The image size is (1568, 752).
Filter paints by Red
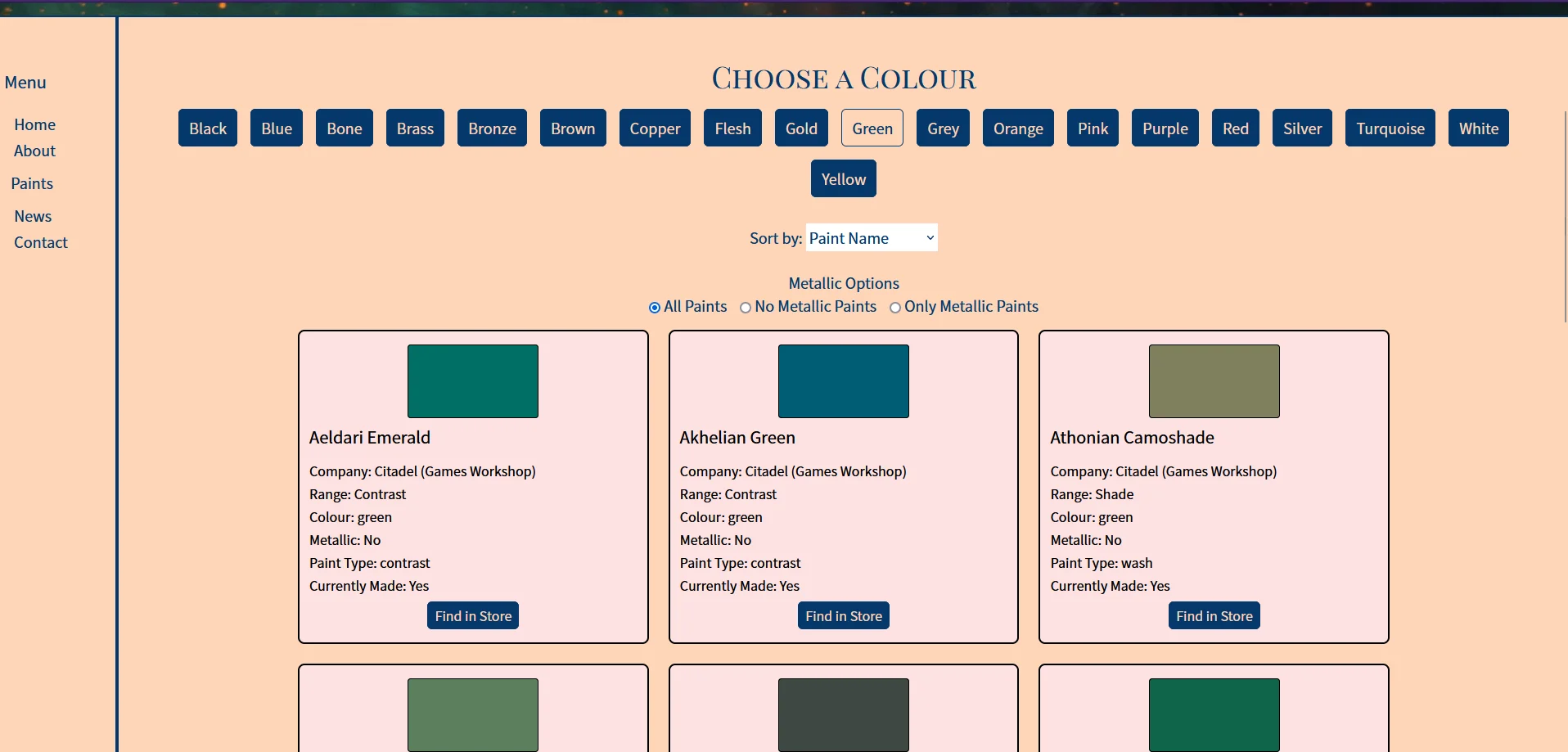(x=1236, y=128)
